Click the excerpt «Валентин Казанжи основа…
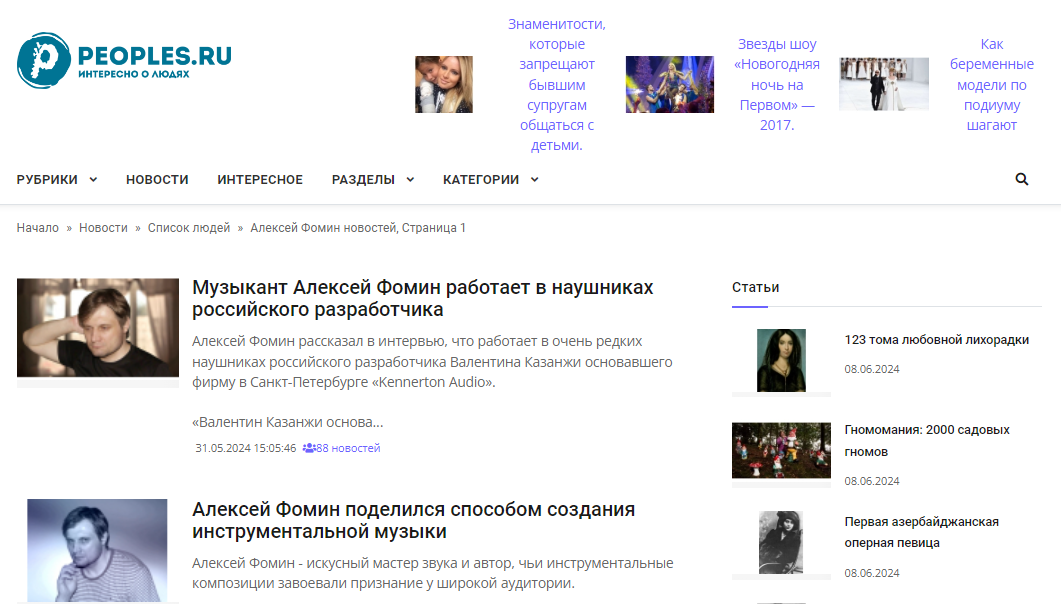The height and width of the screenshot is (604, 1061). (288, 422)
